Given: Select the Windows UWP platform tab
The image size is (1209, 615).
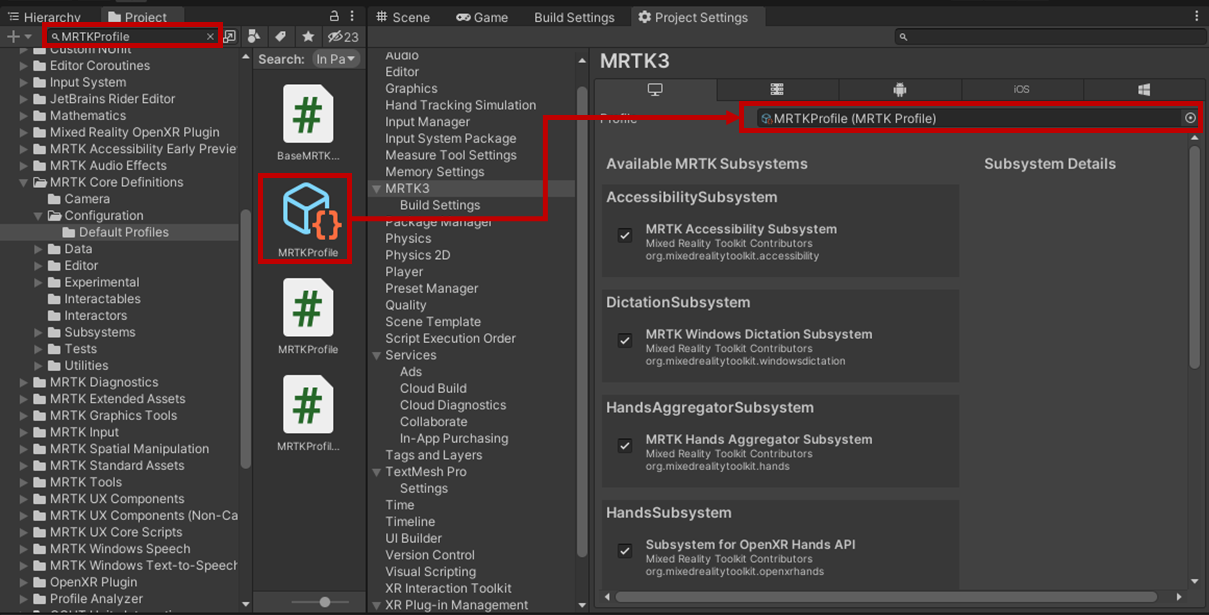Looking at the screenshot, I should [1143, 89].
